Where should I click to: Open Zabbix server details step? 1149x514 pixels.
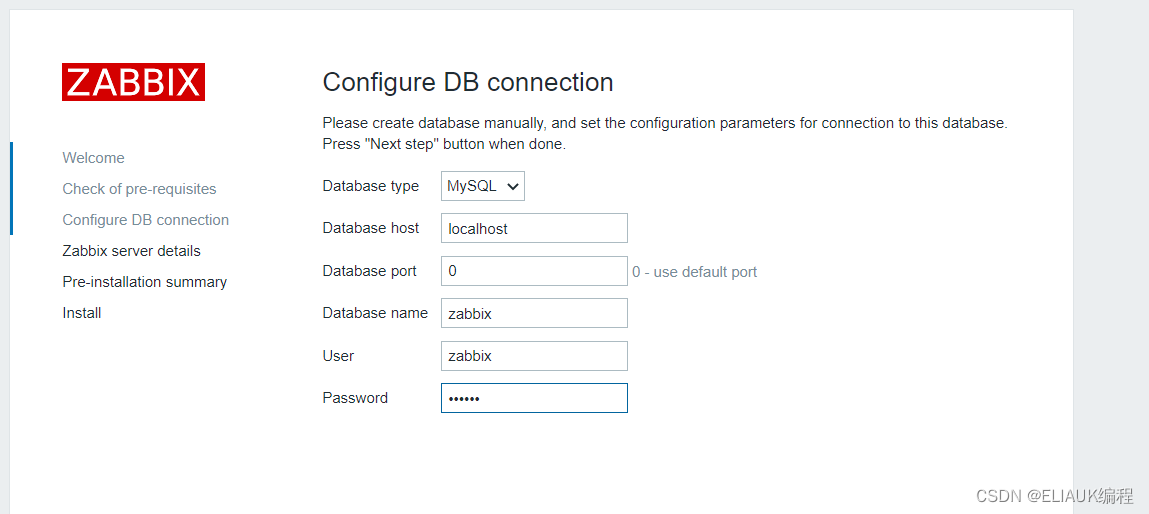[131, 251]
